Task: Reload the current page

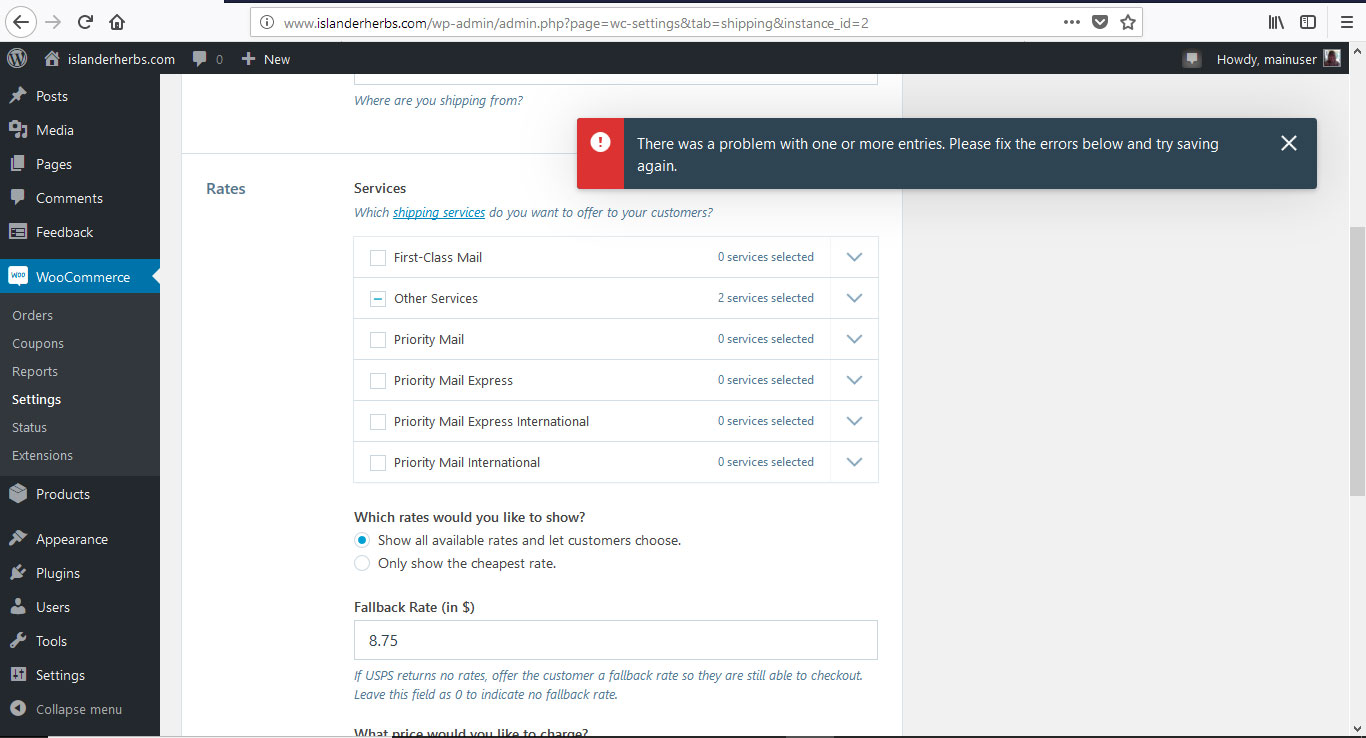Action: pos(85,22)
